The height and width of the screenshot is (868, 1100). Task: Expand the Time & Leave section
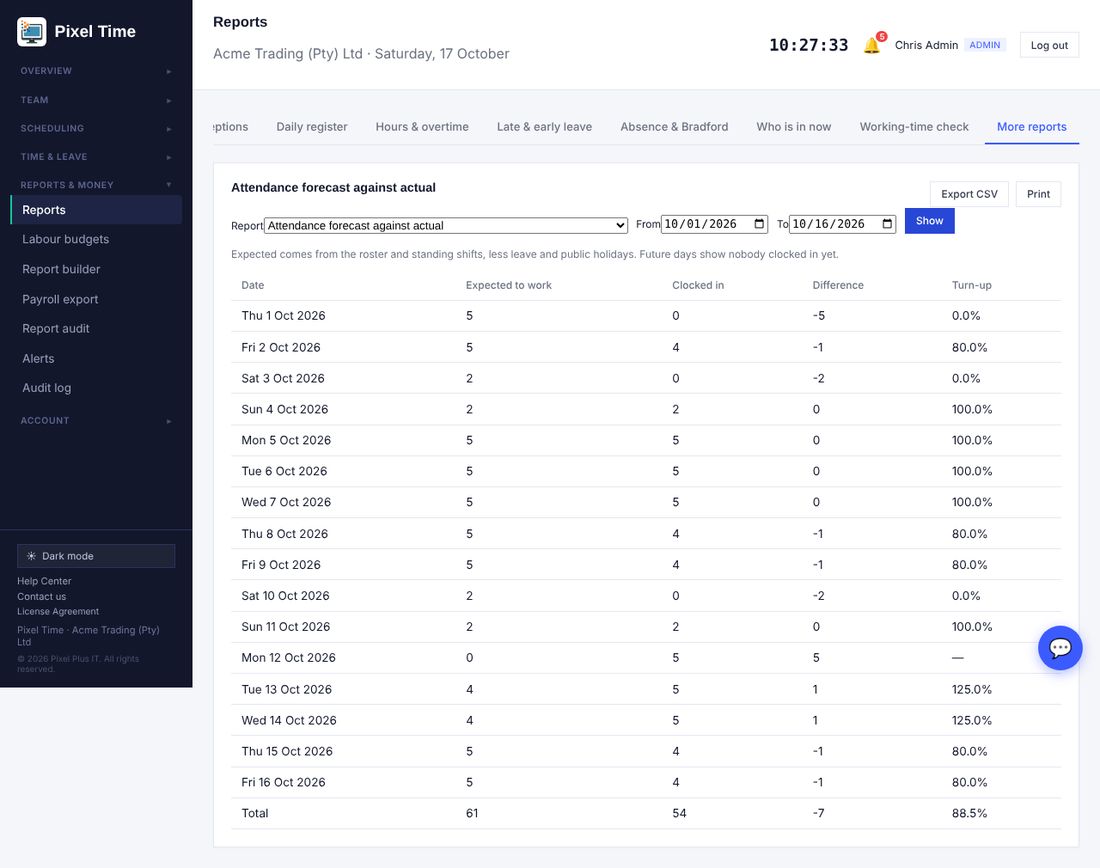[96, 156]
